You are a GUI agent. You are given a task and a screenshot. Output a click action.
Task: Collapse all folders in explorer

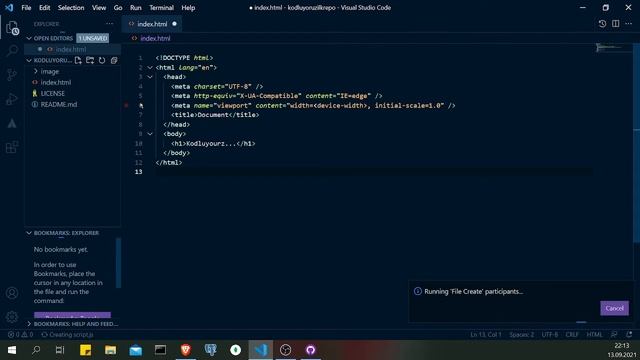(x=114, y=60)
